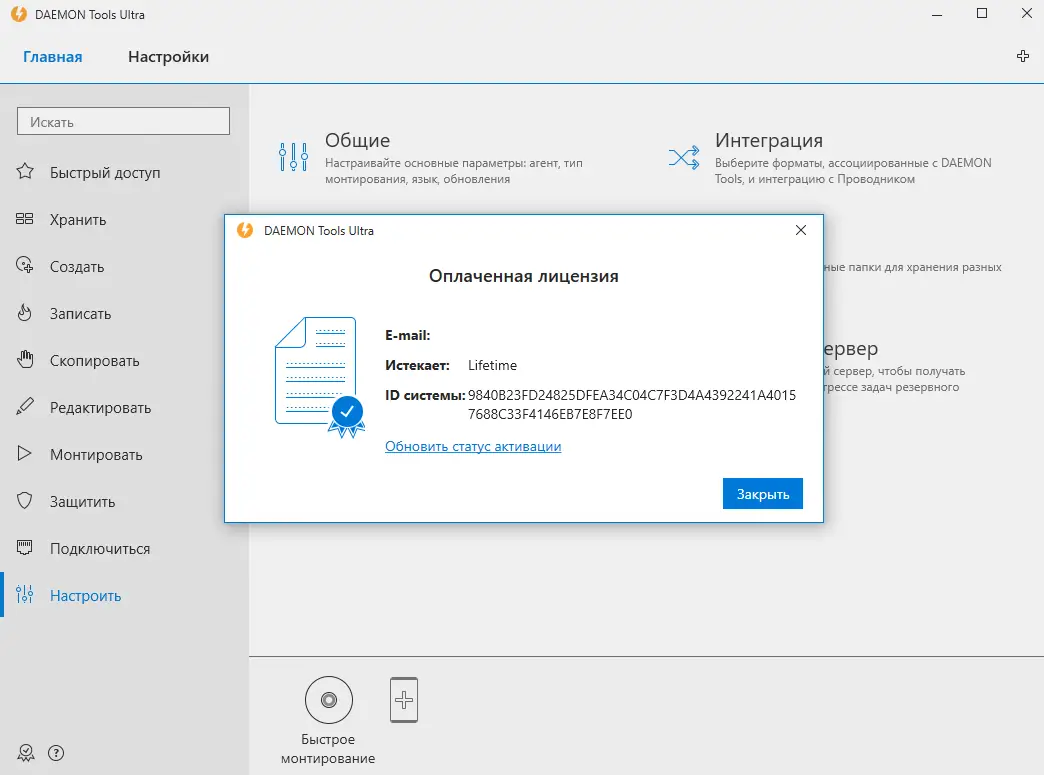Image resolution: width=1044 pixels, height=775 pixels.
Task: Maximize the DAEMON Tools Ultra window
Action: [x=982, y=14]
